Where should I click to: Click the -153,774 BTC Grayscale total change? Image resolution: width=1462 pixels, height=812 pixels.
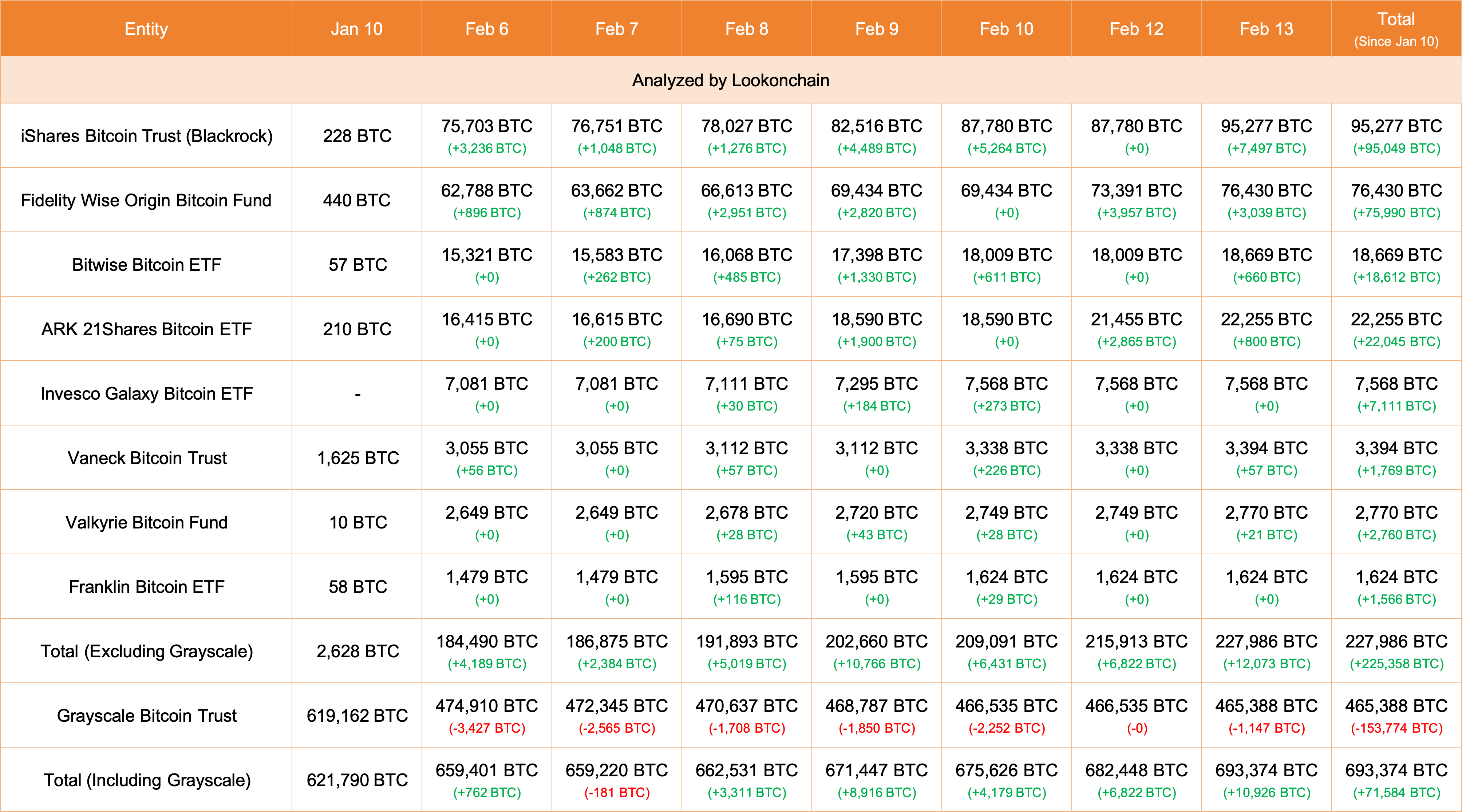(x=1396, y=729)
